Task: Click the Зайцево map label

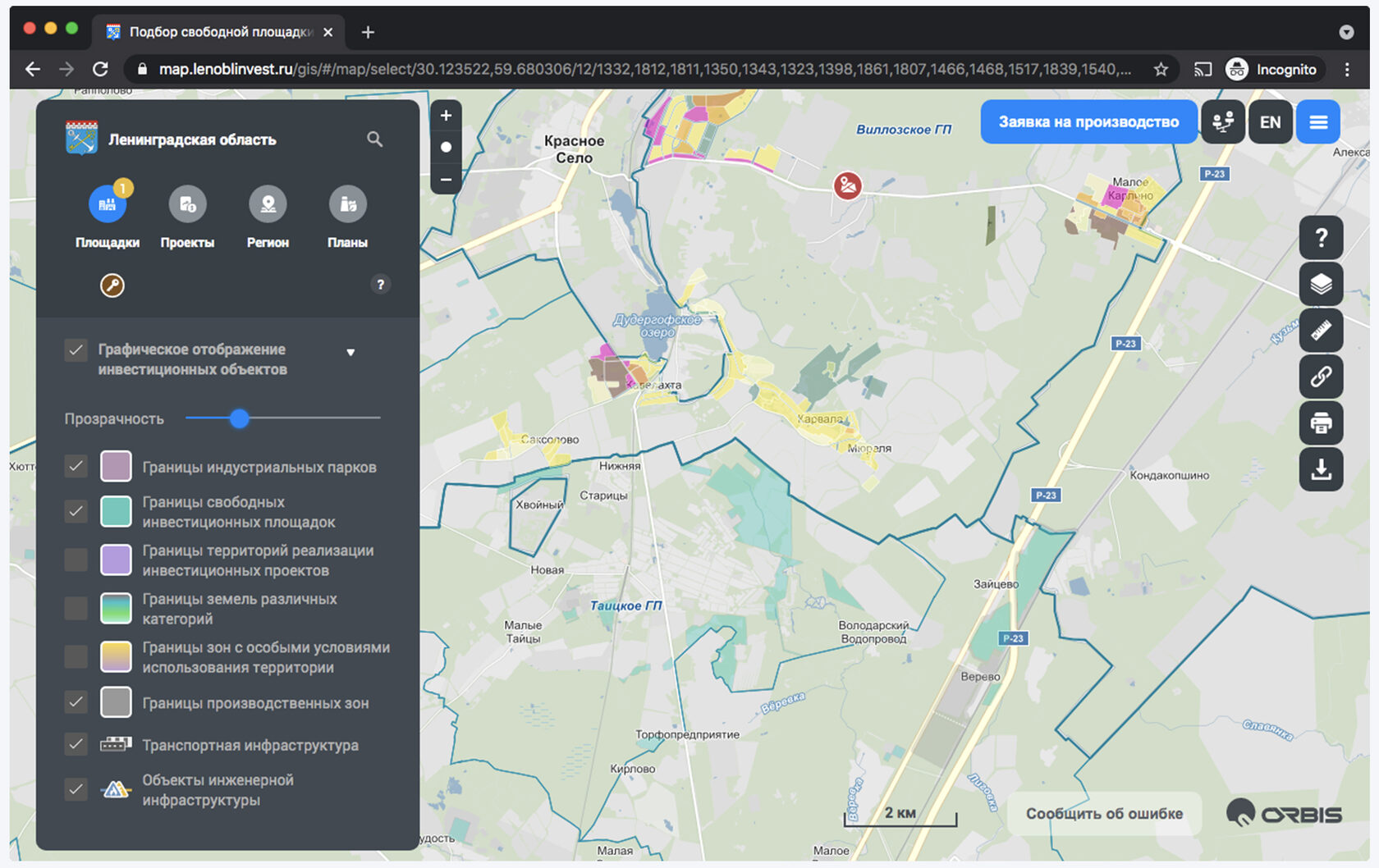Action: (x=996, y=584)
